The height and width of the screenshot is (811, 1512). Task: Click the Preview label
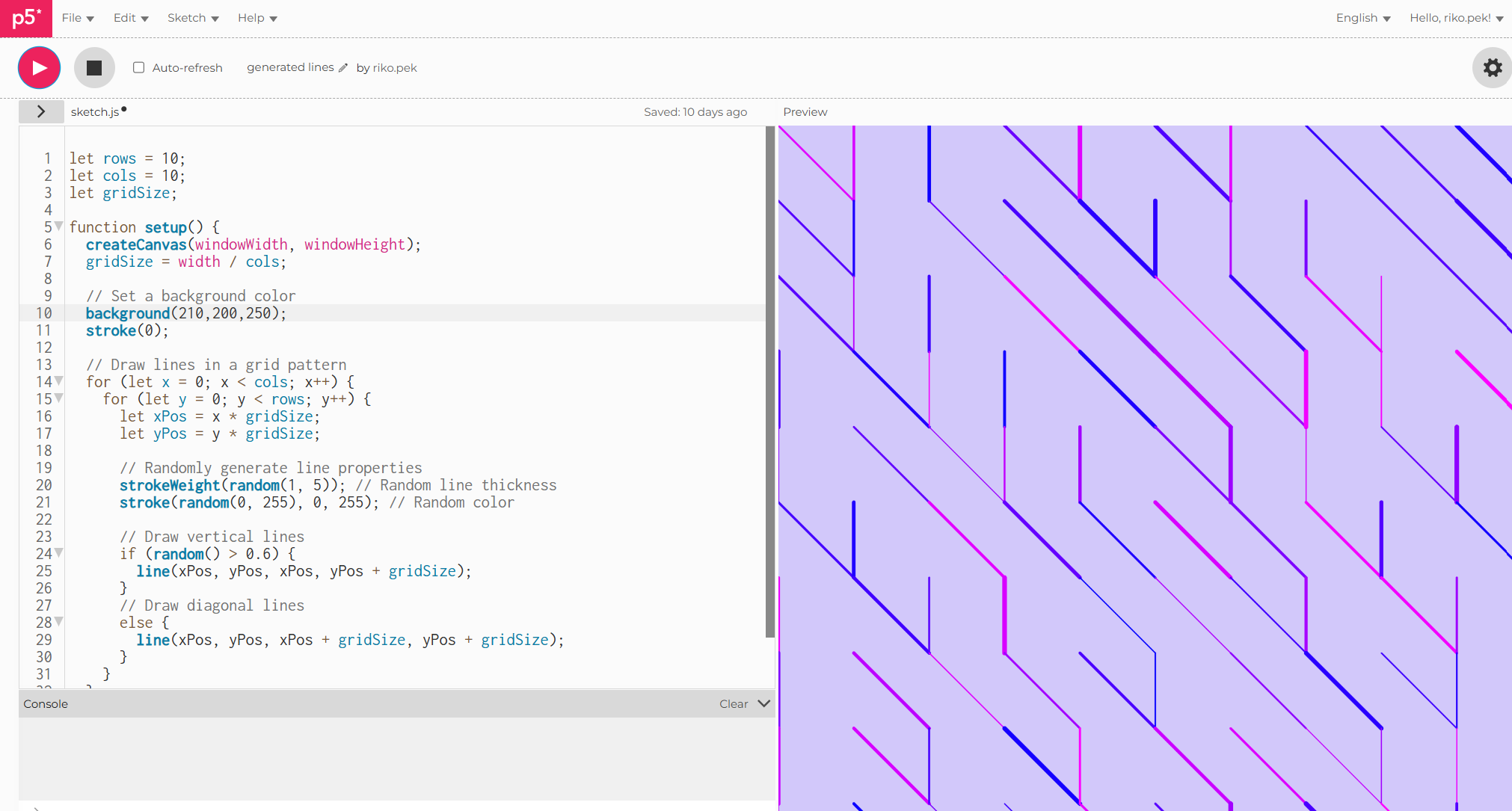(x=805, y=112)
